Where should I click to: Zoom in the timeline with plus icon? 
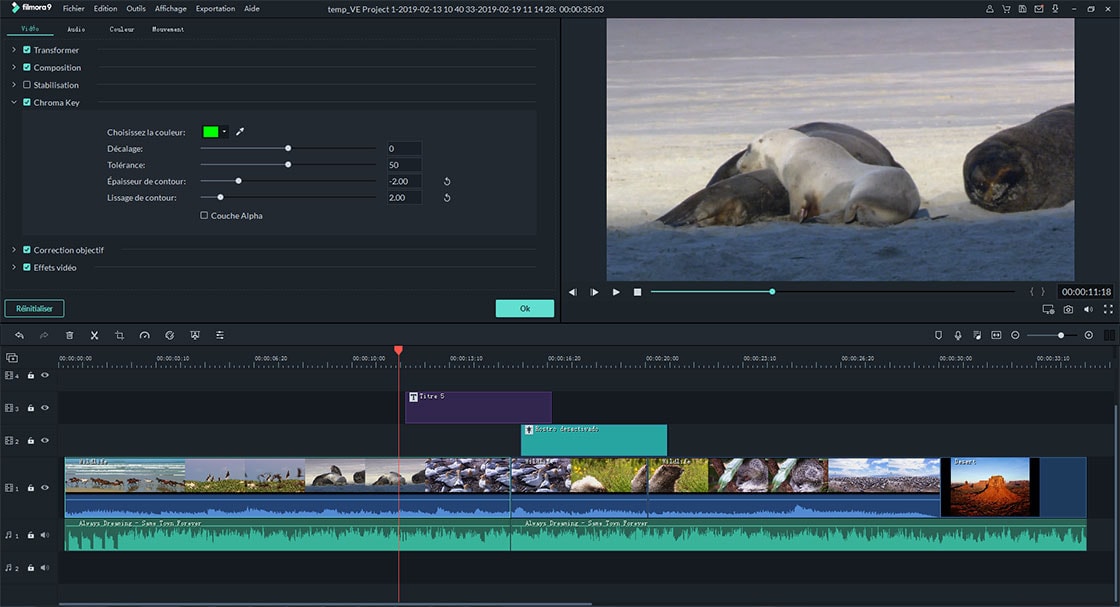point(1089,335)
